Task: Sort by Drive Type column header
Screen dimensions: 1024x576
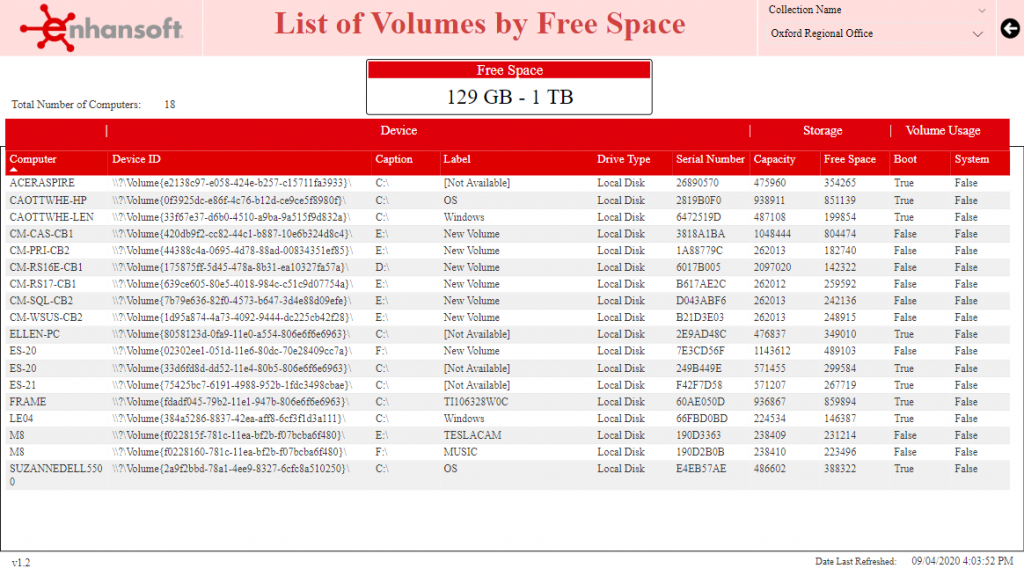Action: (623, 159)
